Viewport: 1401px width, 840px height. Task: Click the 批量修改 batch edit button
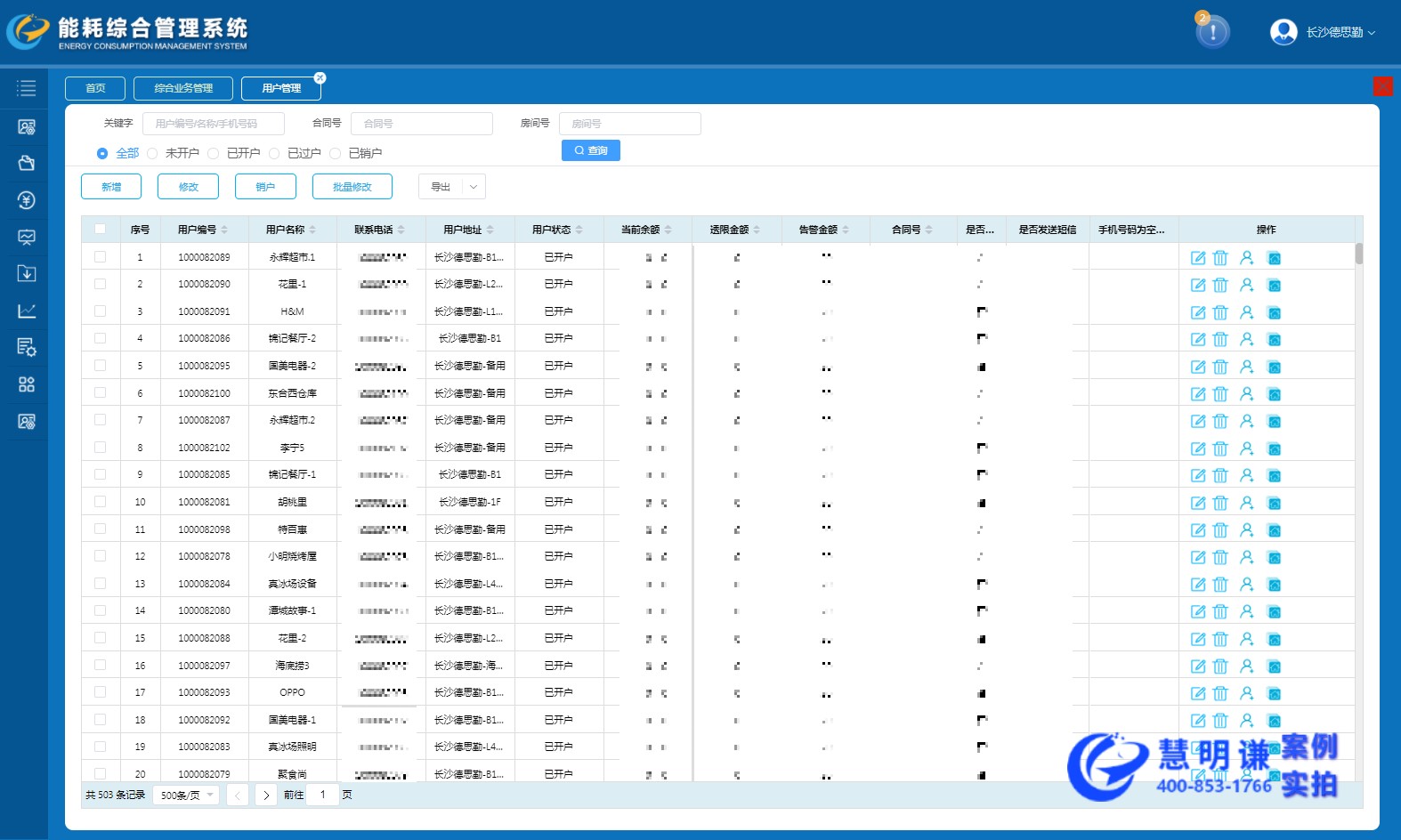352,187
